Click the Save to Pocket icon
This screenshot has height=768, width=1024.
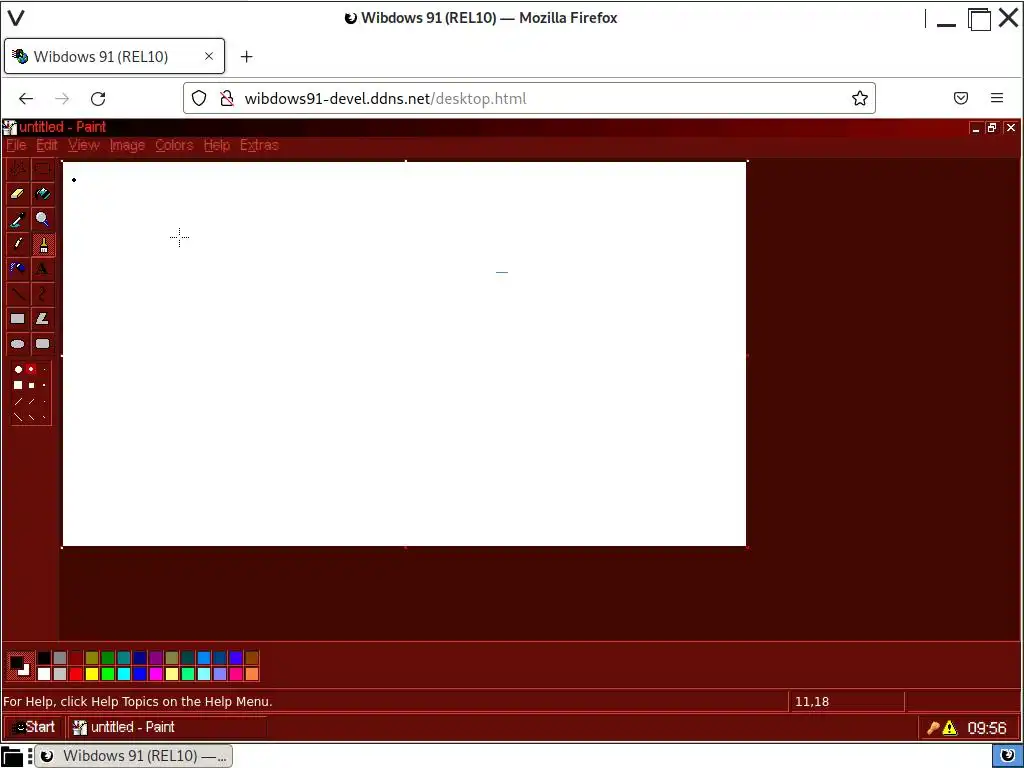coord(961,98)
